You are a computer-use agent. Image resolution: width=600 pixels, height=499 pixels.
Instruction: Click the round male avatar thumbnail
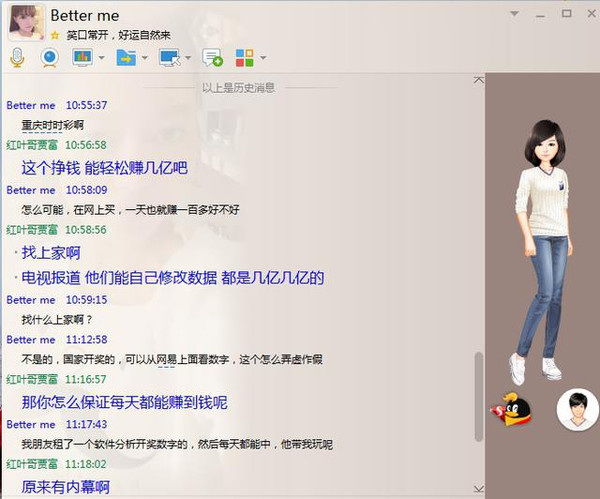(577, 409)
